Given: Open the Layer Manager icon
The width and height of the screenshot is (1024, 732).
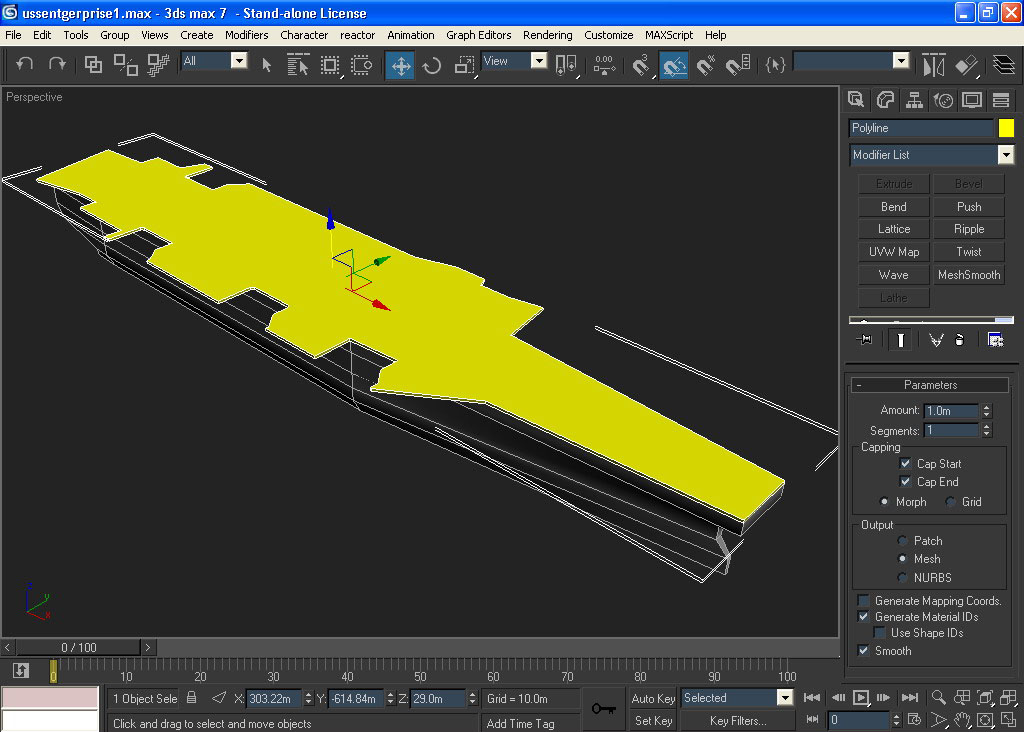Looking at the screenshot, I should (1004, 65).
